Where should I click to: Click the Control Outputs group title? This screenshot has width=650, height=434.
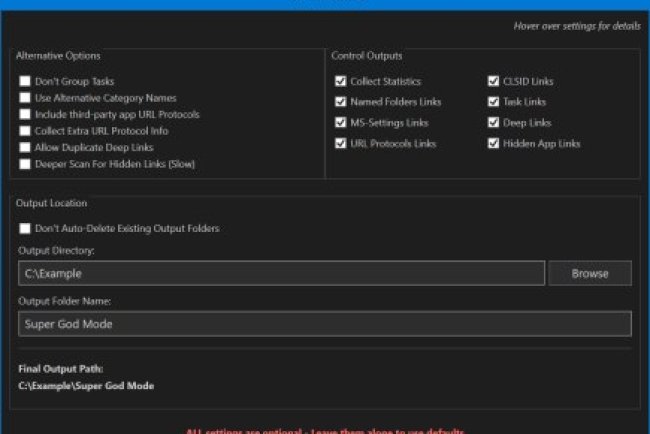click(x=366, y=56)
